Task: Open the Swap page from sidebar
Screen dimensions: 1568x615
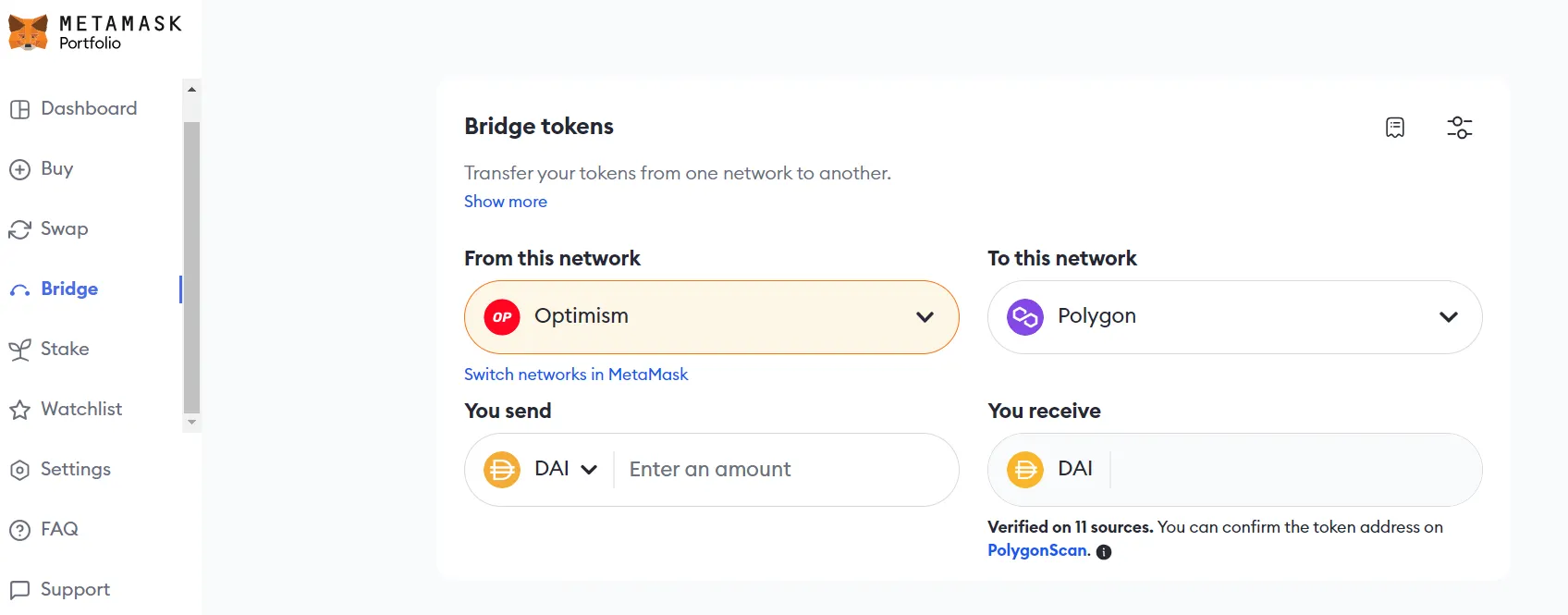Action: click(x=64, y=229)
